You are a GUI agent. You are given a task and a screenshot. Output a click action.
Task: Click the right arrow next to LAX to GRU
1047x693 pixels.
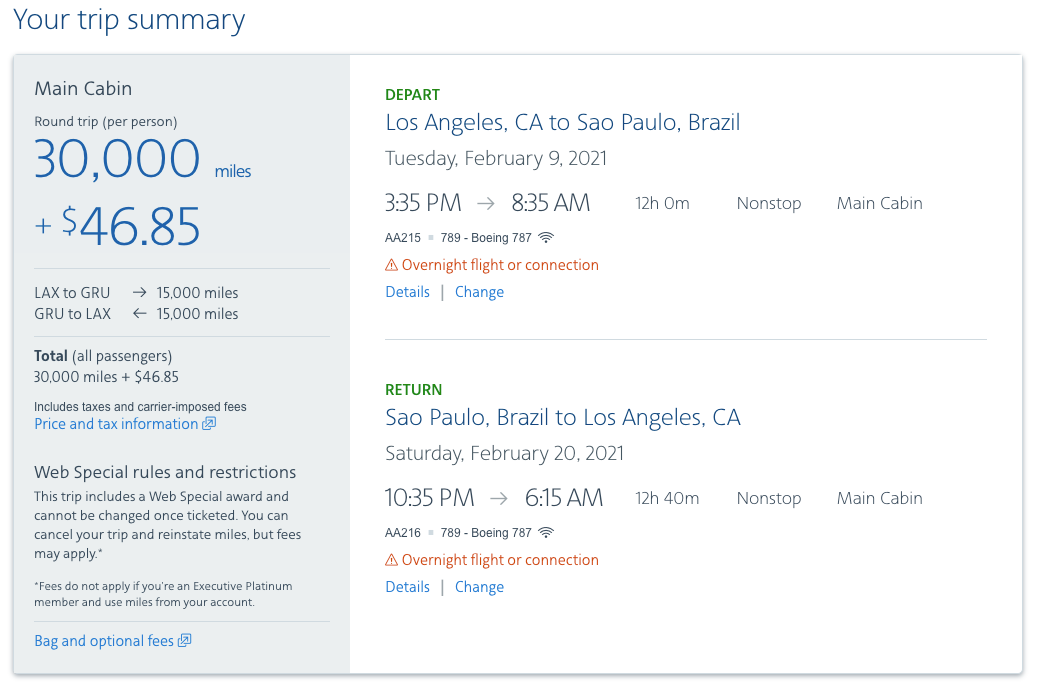pos(139,293)
